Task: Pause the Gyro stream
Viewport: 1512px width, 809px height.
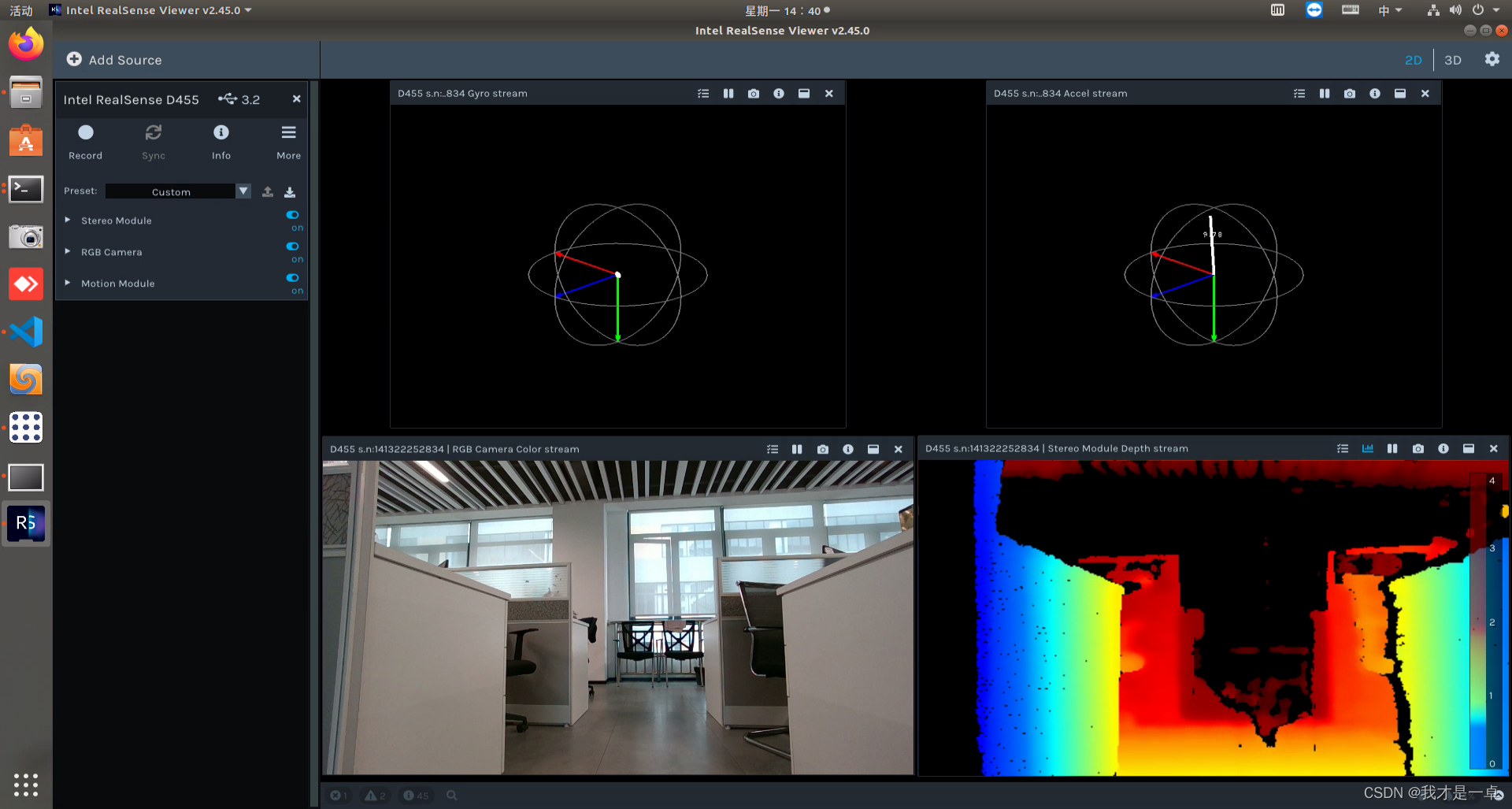Action: tap(728, 93)
